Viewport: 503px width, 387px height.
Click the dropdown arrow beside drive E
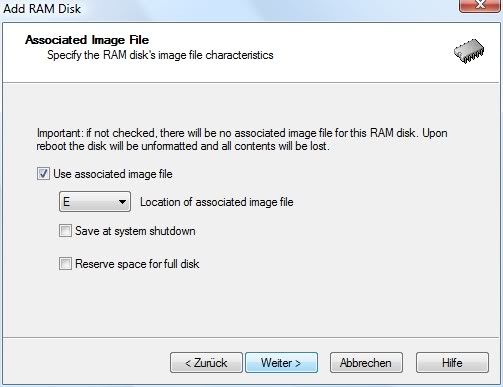pyautogui.click(x=122, y=202)
